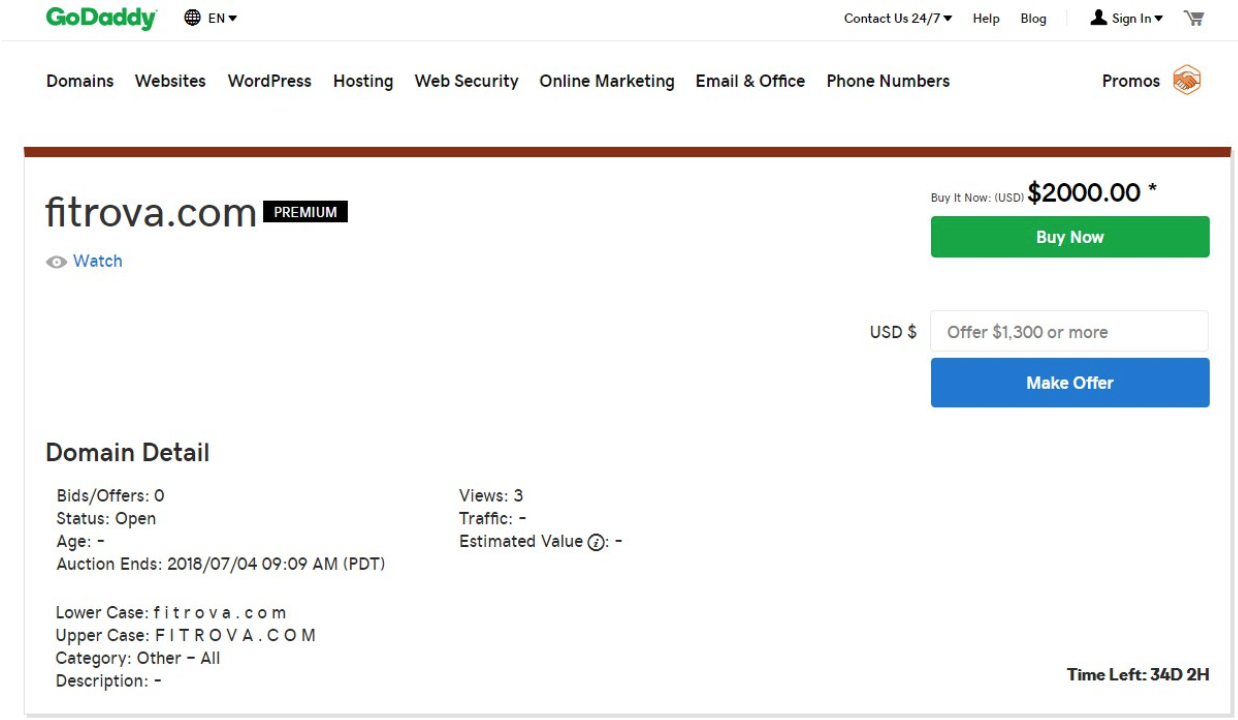
Task: Open the EN language dropdown
Action: click(211, 18)
